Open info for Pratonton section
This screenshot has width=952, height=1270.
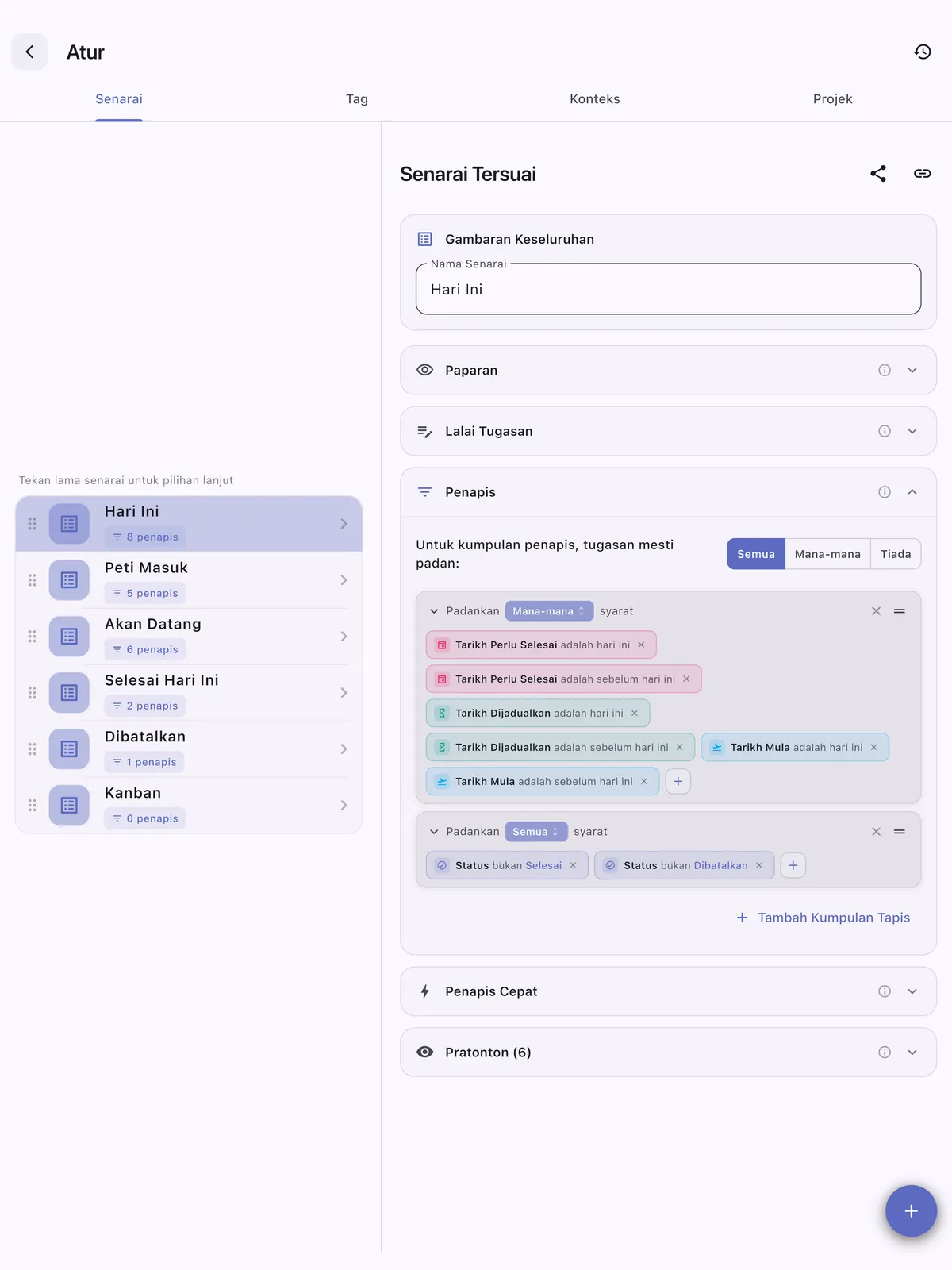click(885, 1053)
